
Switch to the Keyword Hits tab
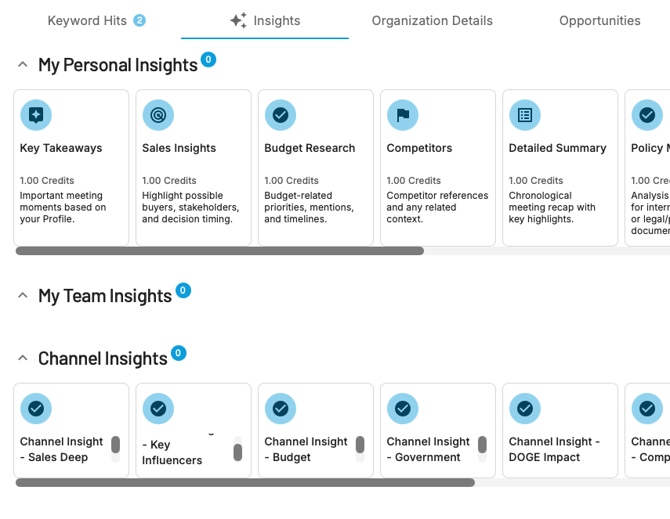(x=95, y=20)
